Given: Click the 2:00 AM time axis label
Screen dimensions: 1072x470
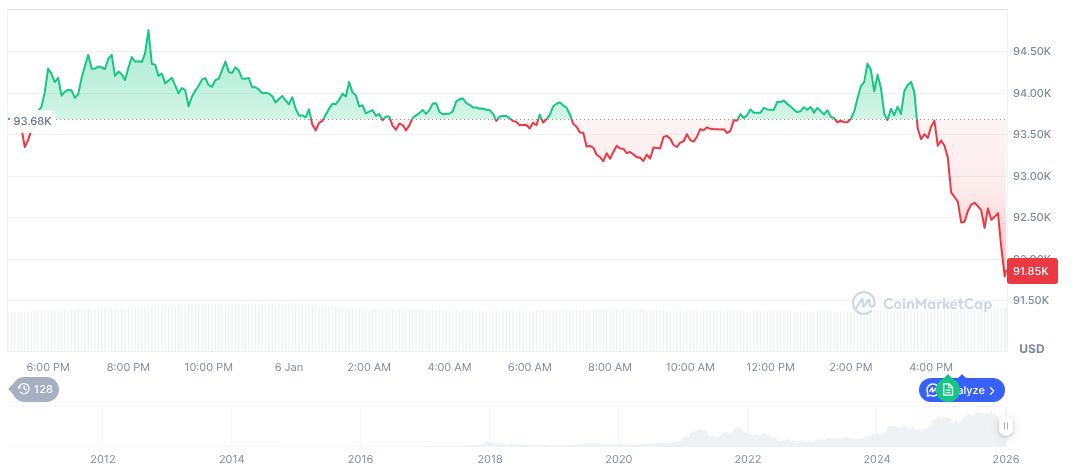Looking at the screenshot, I should tap(369, 367).
